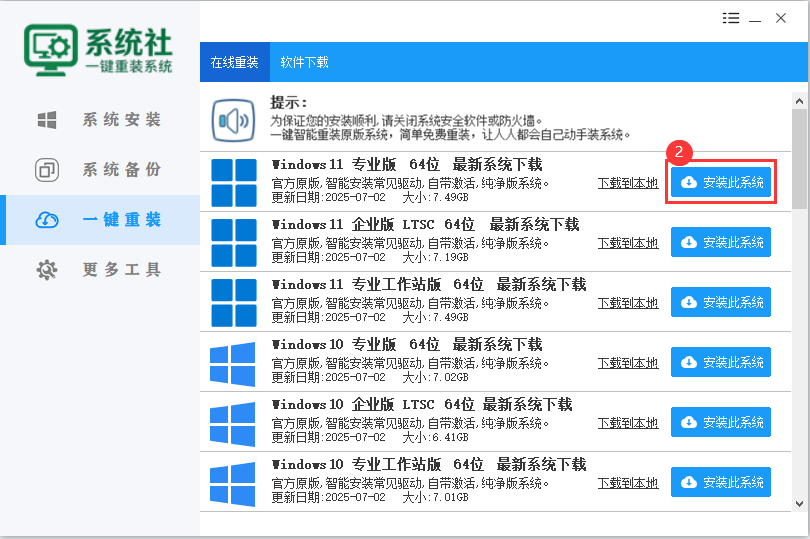Select 一键重装 in the sidebar
Image resolution: width=810 pixels, height=539 pixels.
pyautogui.click(x=100, y=220)
